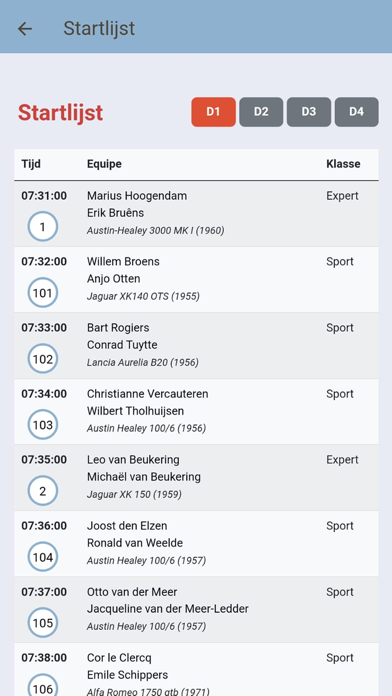Select start number badge 104
This screenshot has height=696, width=392.
pyautogui.click(x=43, y=557)
